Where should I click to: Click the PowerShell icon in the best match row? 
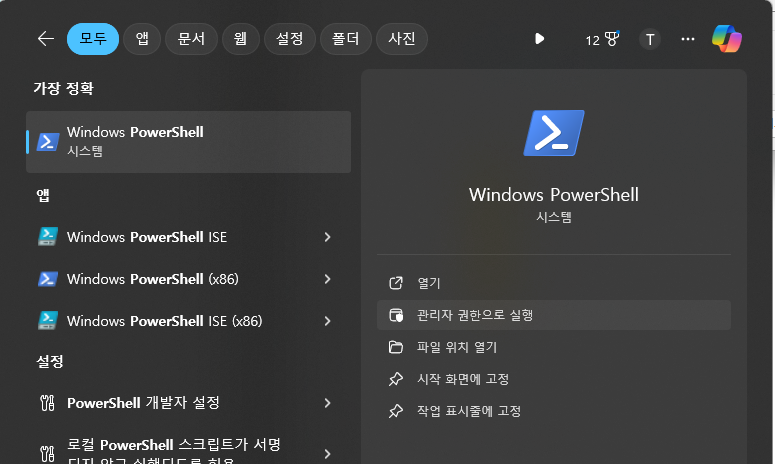48,142
